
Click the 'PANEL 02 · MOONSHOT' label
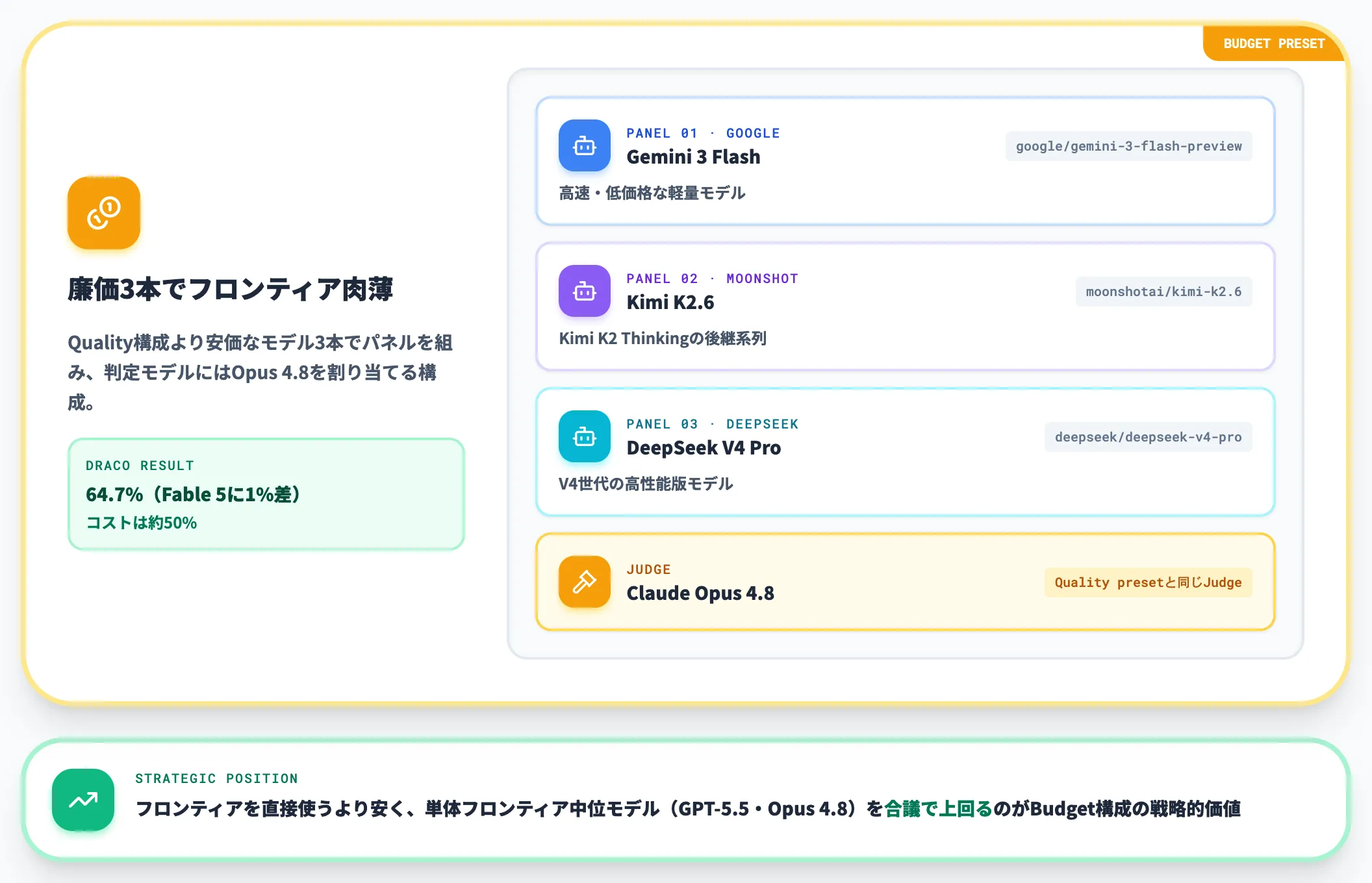(x=712, y=279)
